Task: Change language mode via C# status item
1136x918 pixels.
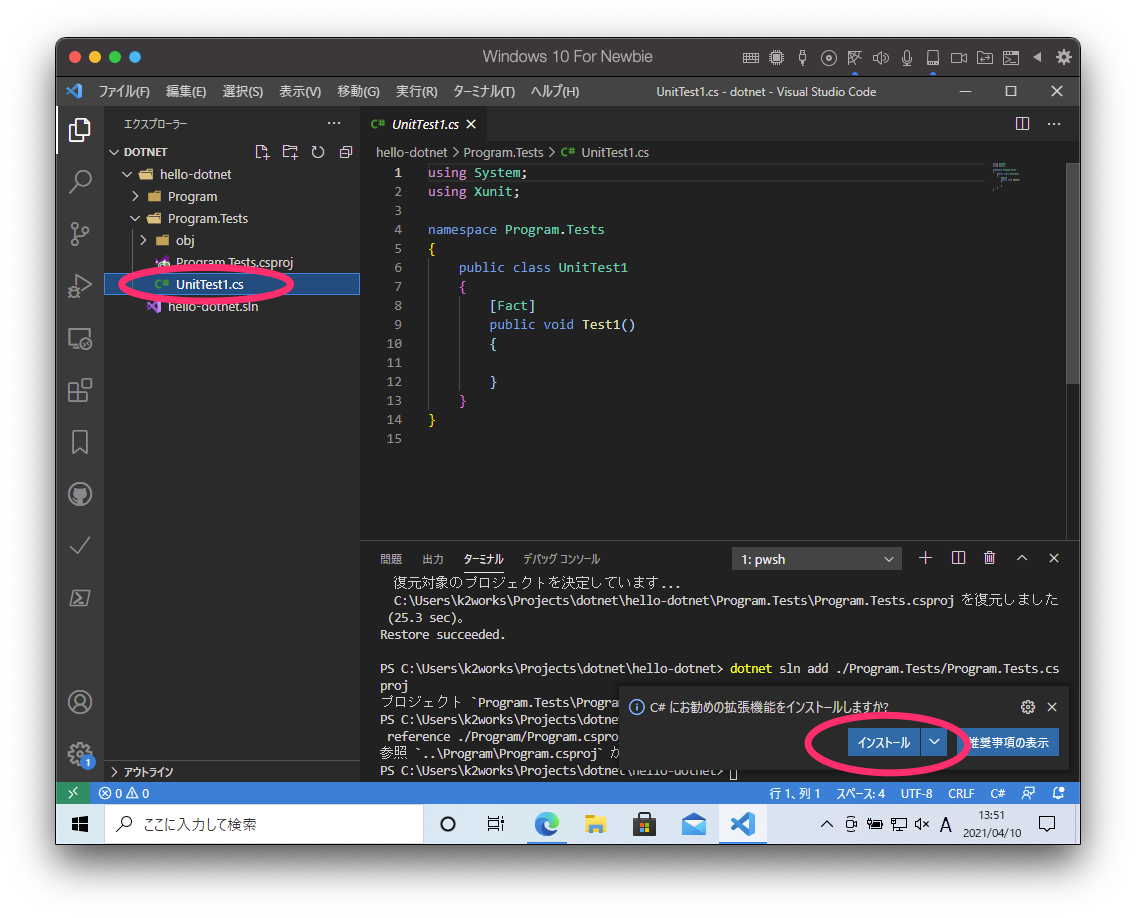Action: coord(998,793)
